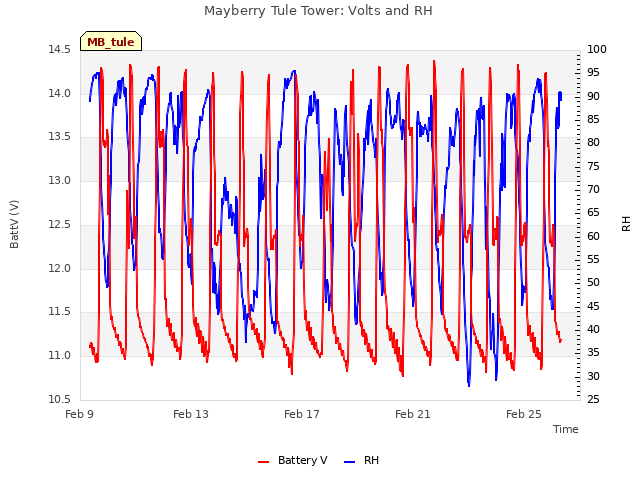Screen dimensions: 640x480
Task: Click the 95 value on RH axis
Action: click(593, 73)
